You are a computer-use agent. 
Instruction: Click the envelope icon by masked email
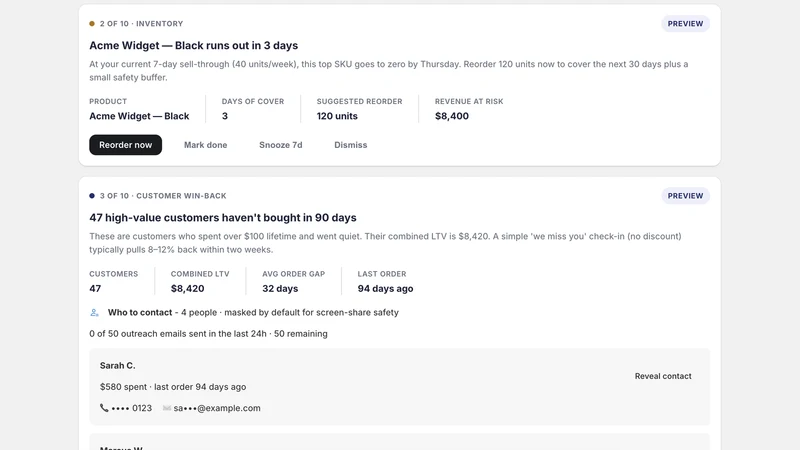click(x=166, y=408)
